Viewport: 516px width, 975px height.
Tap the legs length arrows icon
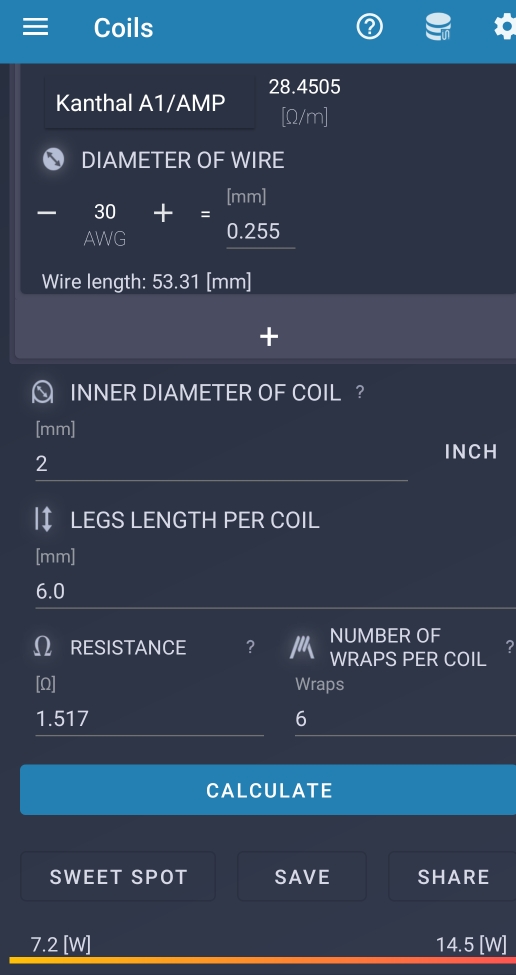[x=43, y=519]
